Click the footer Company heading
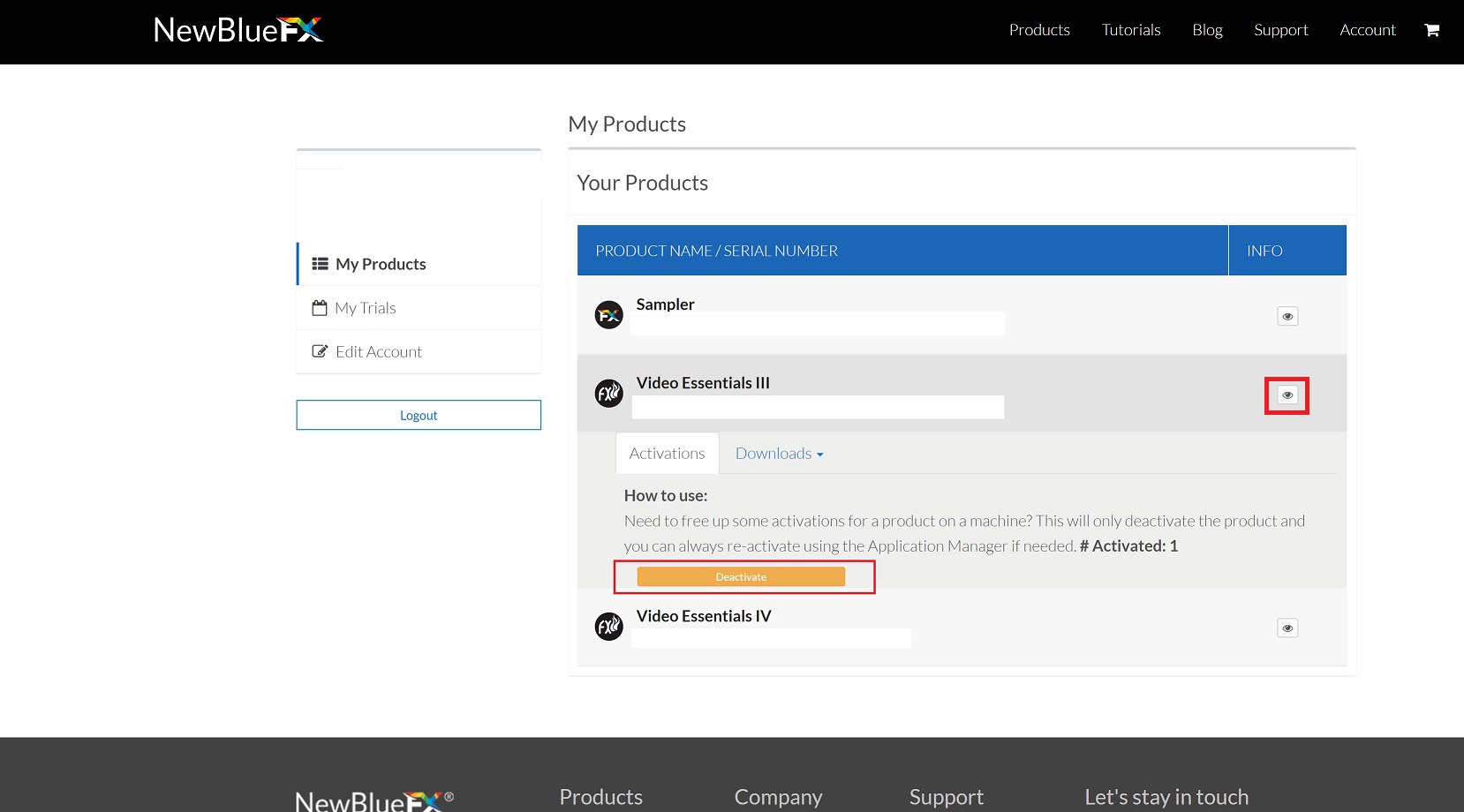This screenshot has width=1464, height=812. [778, 797]
